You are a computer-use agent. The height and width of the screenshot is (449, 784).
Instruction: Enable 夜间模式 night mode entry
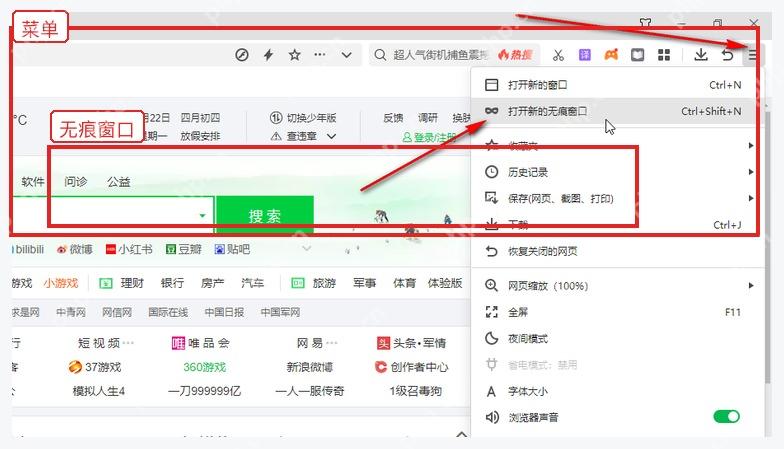tap(618, 338)
